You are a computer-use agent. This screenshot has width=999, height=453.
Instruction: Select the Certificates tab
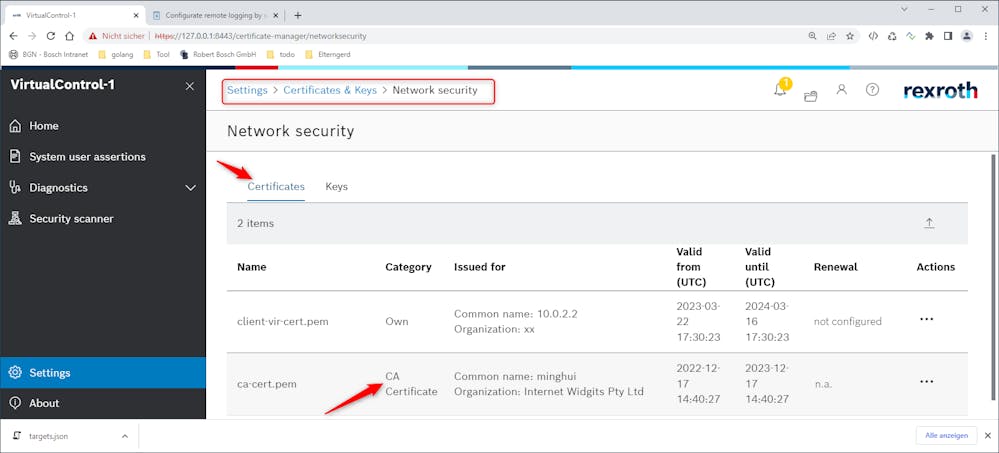[x=276, y=187]
